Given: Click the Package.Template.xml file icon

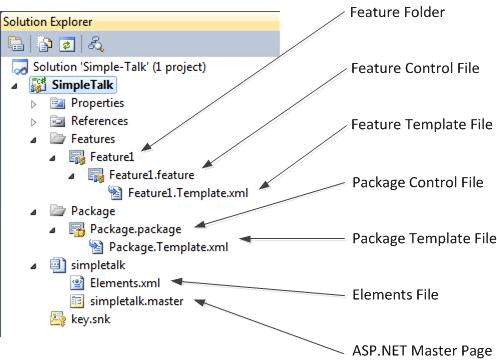Looking at the screenshot, I should pos(96,247).
